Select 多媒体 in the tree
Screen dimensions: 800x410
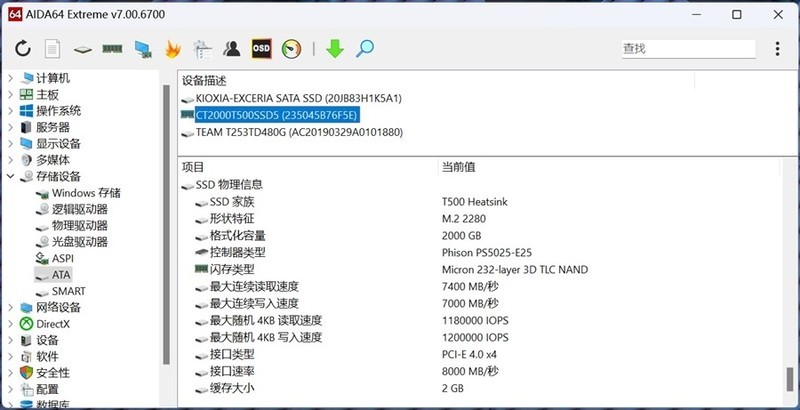(53, 160)
